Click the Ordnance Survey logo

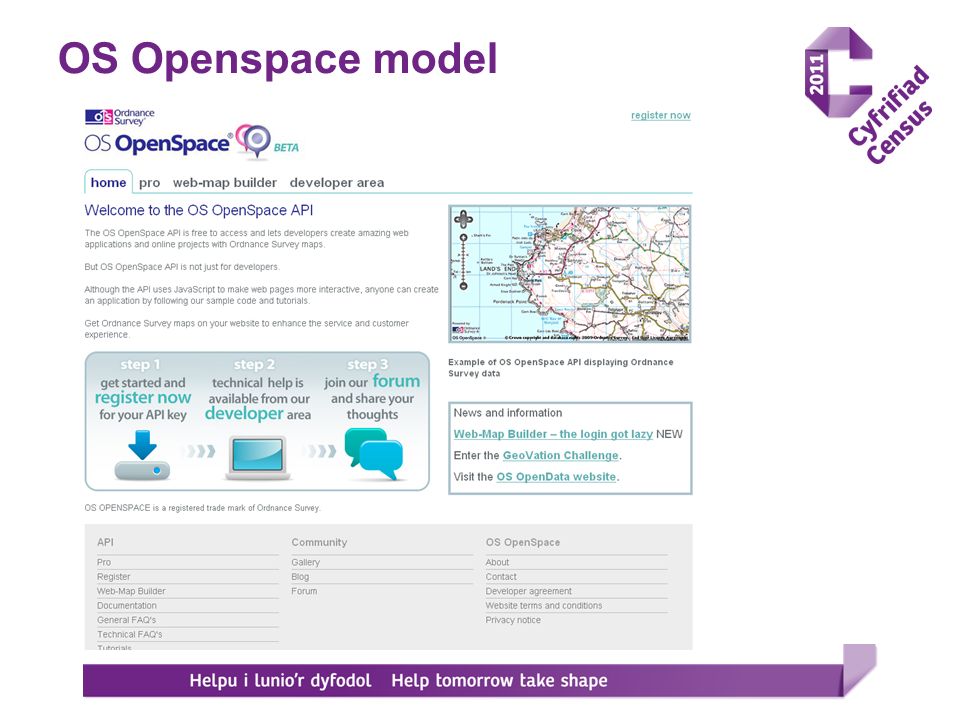click(x=119, y=117)
